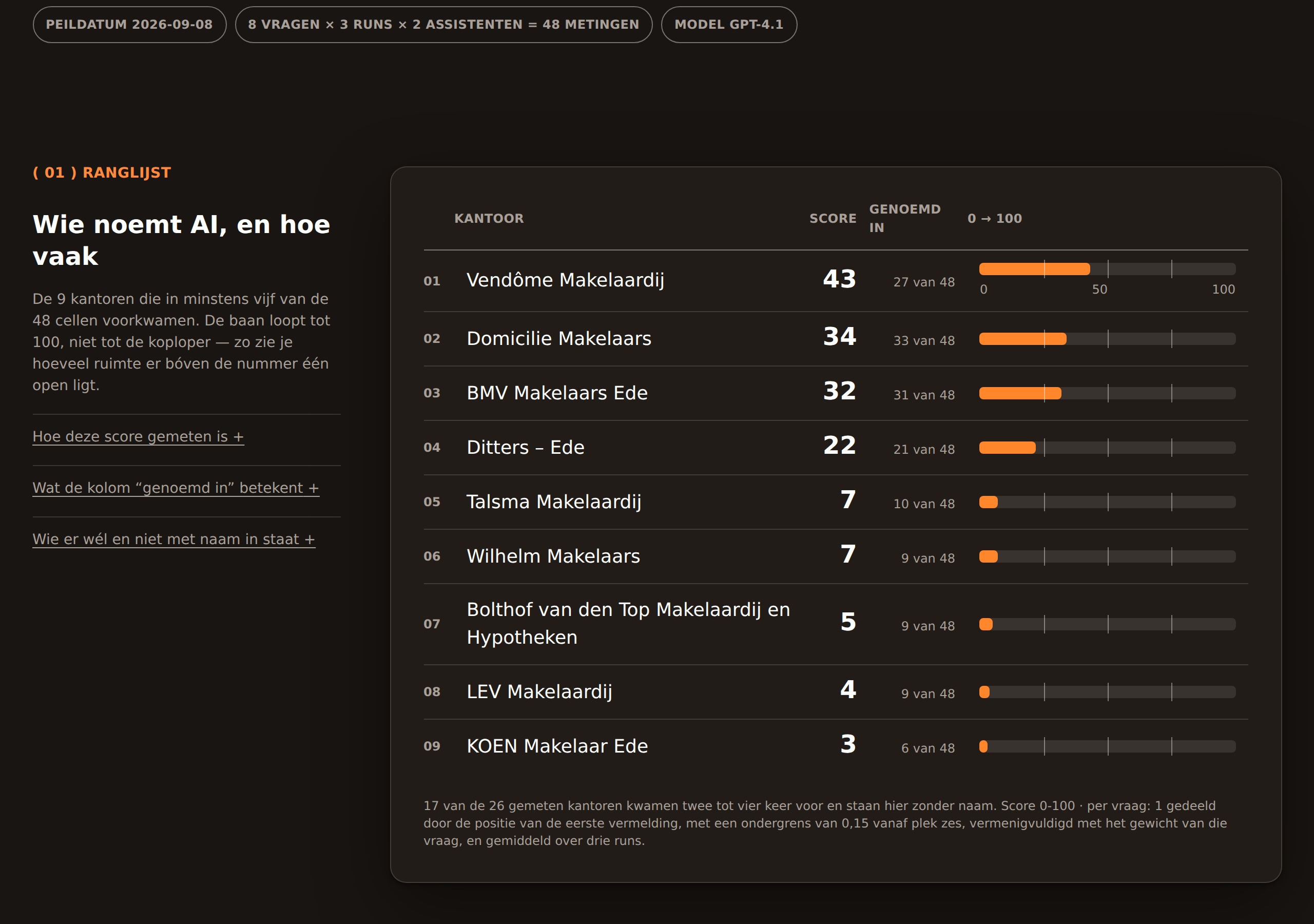1314x924 pixels.
Task: Click the '48 METINGEN' pill
Action: coord(443,25)
